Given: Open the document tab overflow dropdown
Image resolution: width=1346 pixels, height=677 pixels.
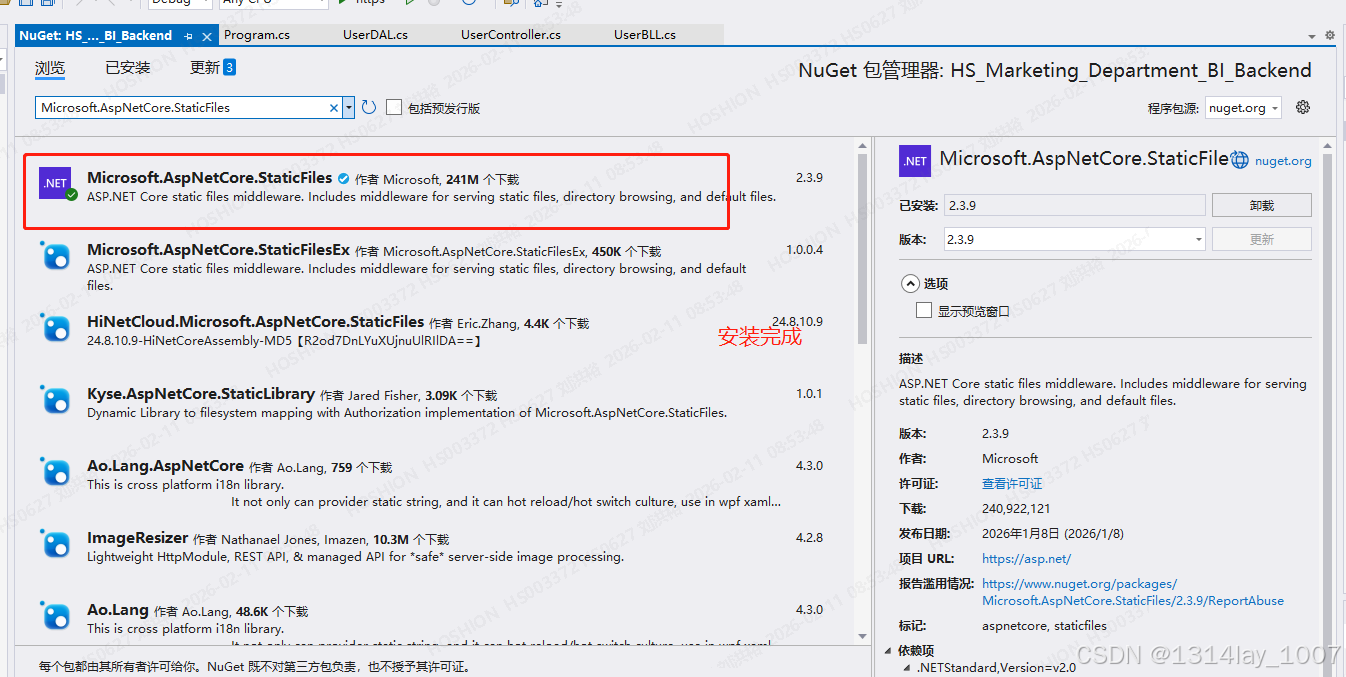Looking at the screenshot, I should coord(1312,36).
